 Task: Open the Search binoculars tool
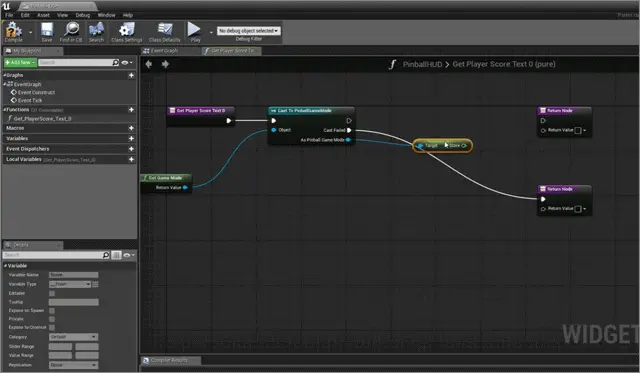click(x=96, y=32)
